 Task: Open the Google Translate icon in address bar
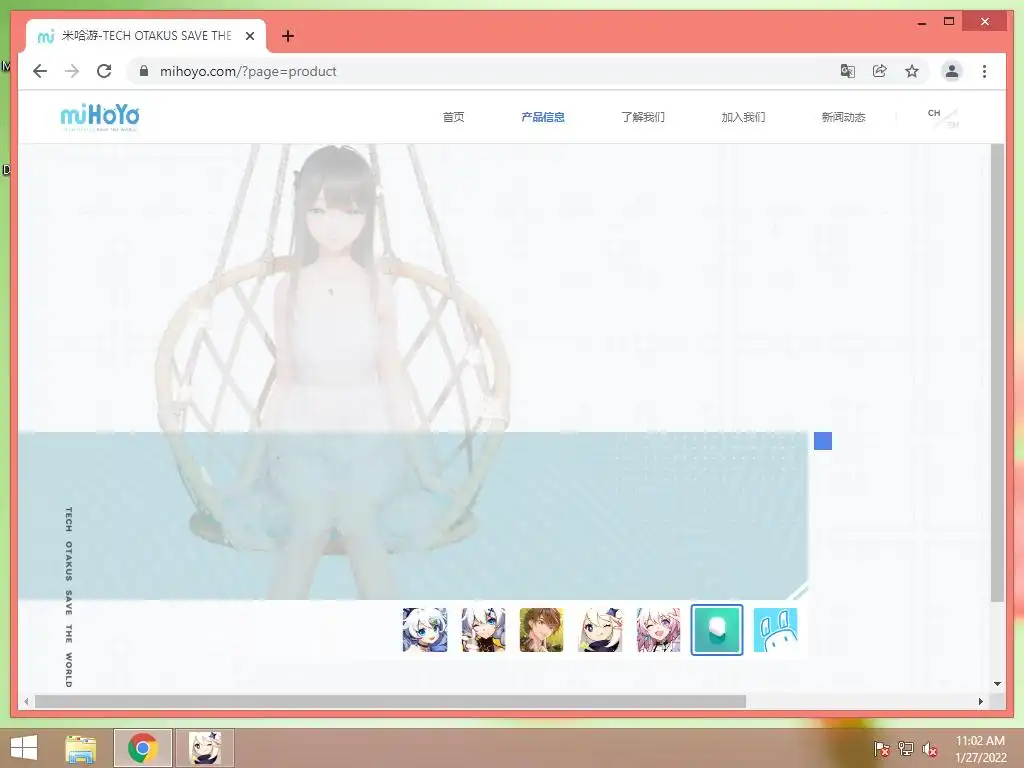click(848, 71)
